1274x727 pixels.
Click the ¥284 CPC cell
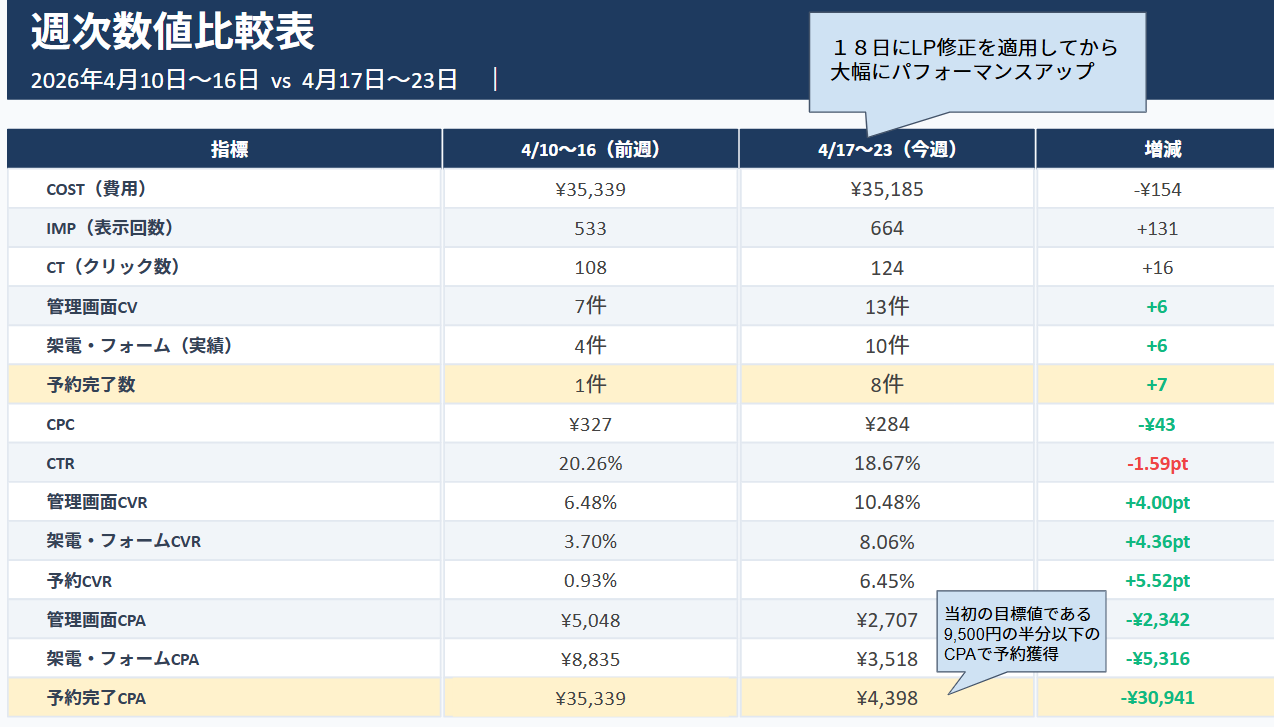coord(887,424)
